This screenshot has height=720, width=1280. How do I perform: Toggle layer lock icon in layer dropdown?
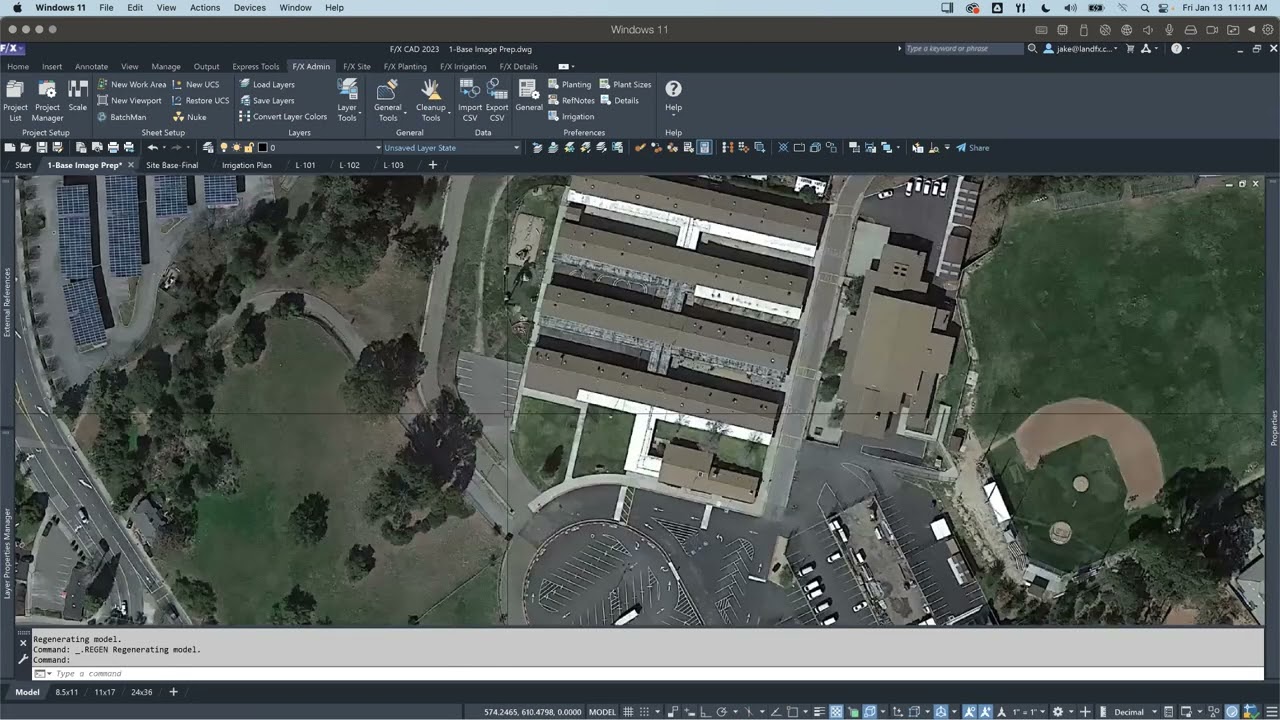248,148
